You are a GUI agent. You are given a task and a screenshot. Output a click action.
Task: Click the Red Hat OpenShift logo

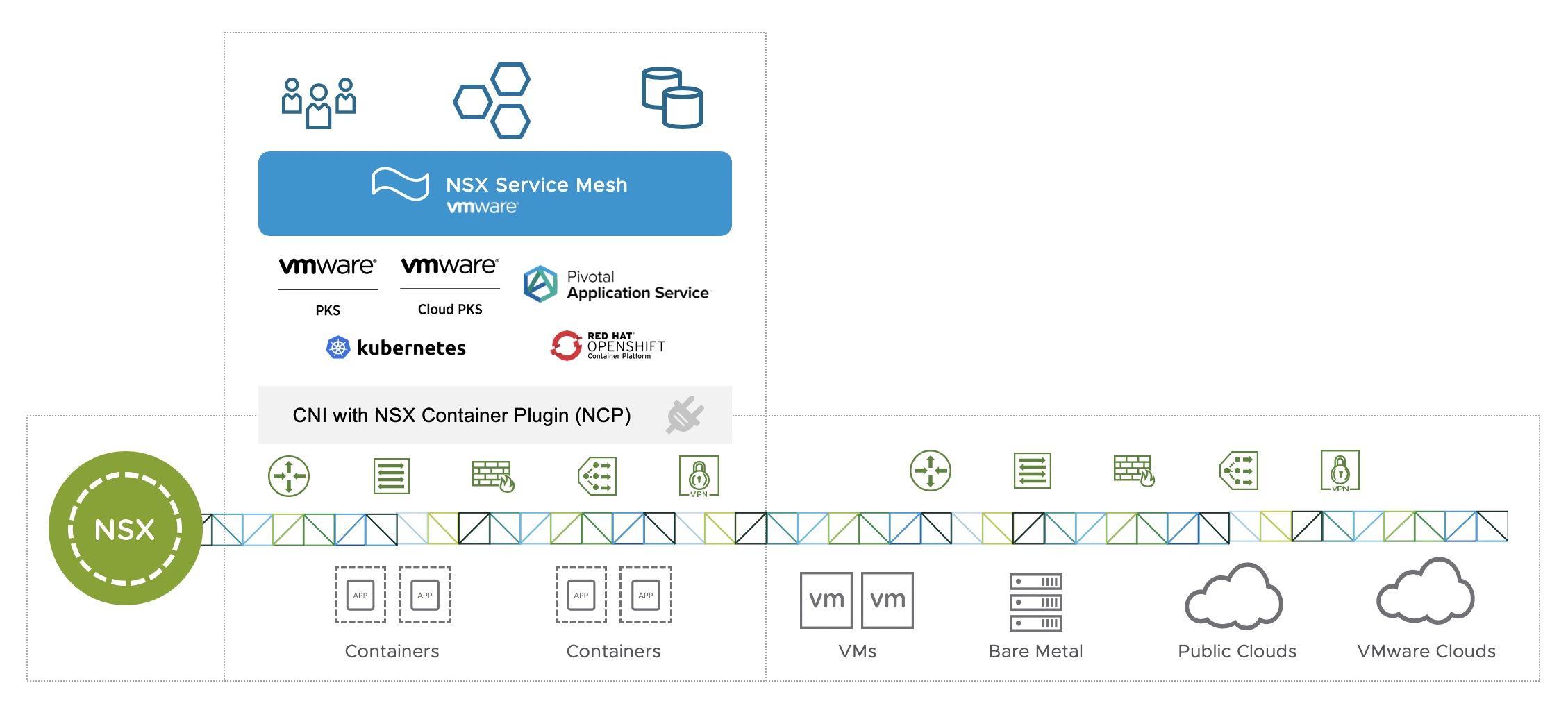tap(608, 346)
